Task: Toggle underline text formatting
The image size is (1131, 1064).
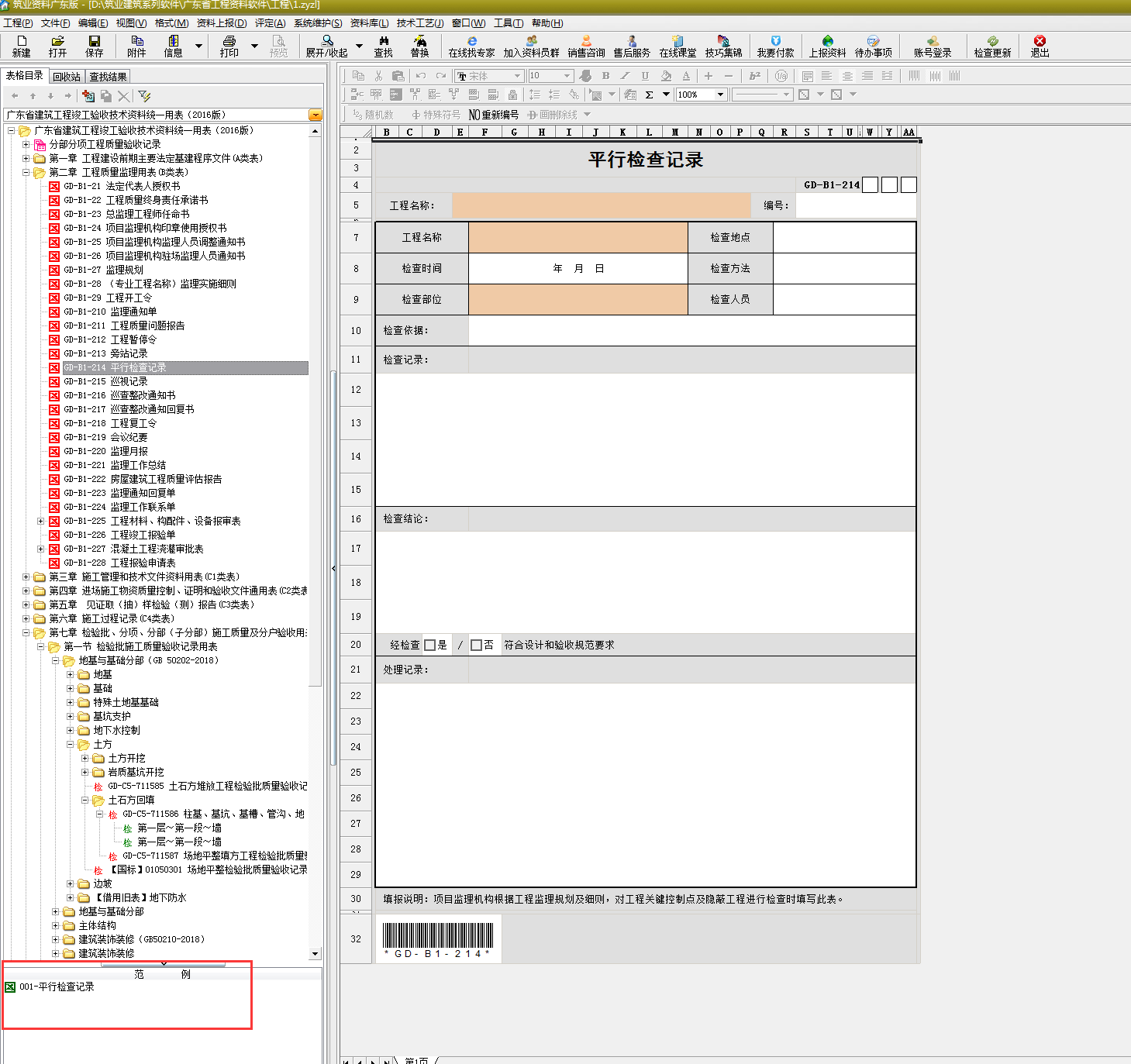Action: 645,75
